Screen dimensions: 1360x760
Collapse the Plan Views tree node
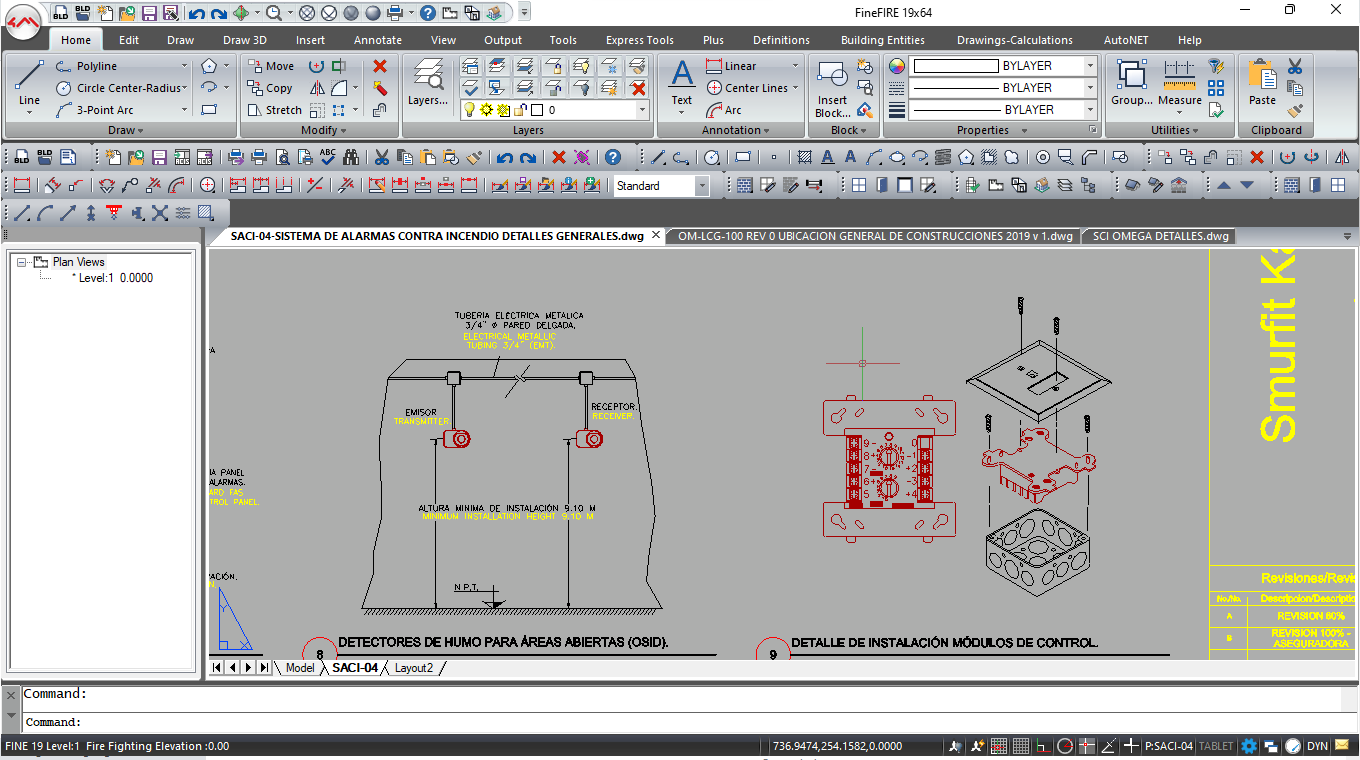(22, 262)
